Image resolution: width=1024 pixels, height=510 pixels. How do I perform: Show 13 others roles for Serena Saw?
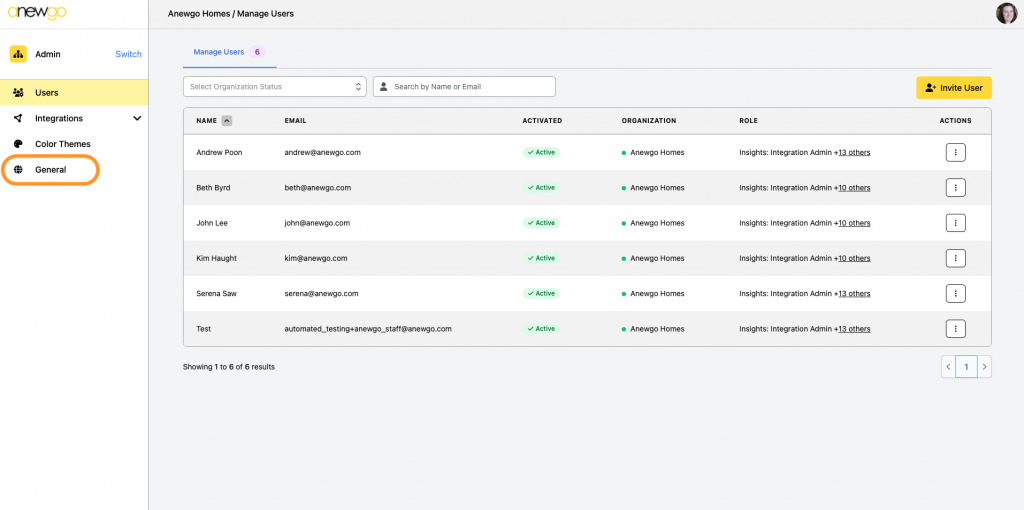click(x=854, y=293)
